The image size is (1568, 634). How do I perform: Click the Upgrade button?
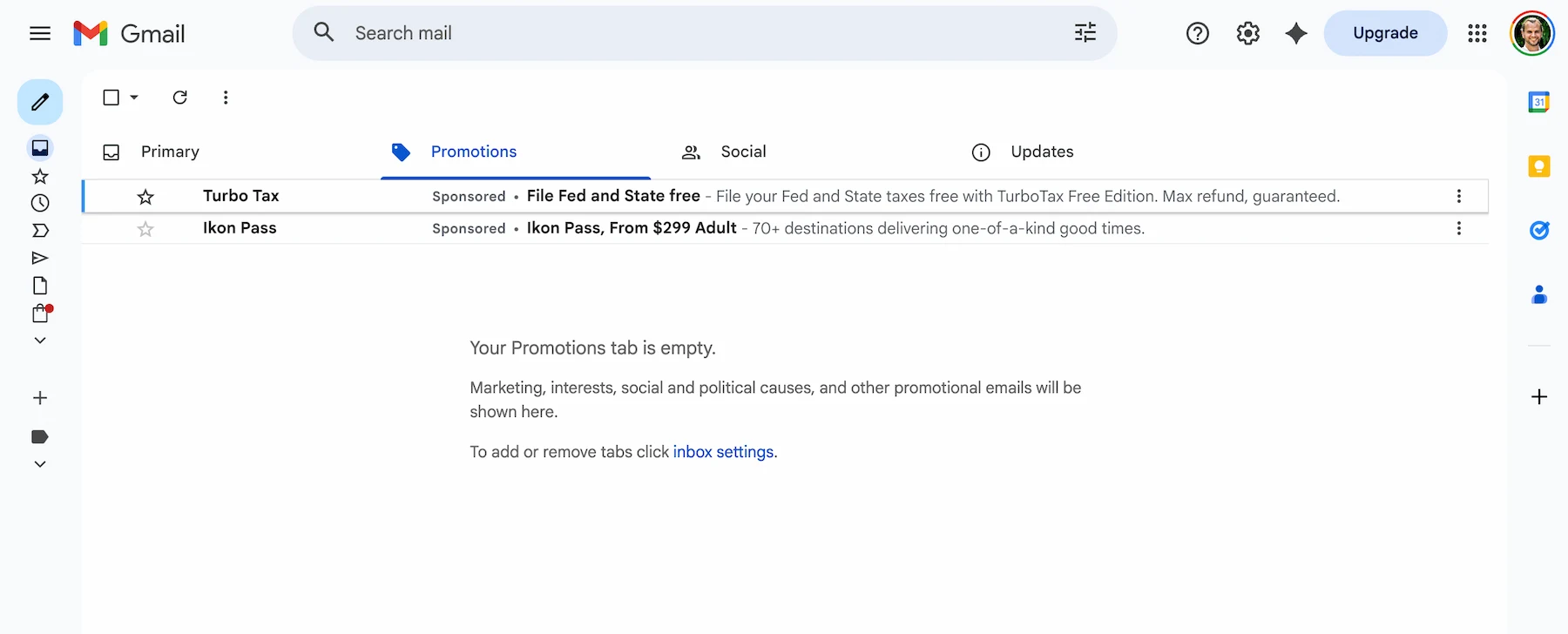click(1385, 33)
